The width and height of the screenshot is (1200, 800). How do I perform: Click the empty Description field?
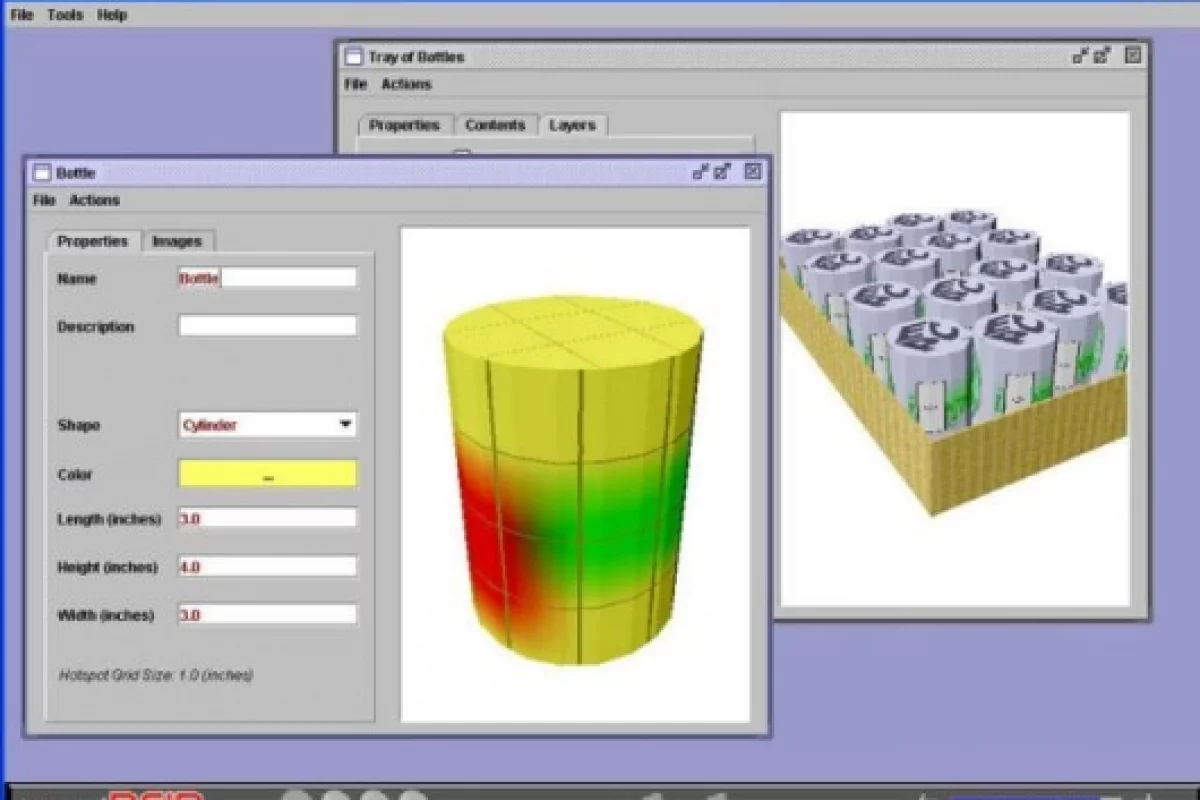click(x=267, y=326)
